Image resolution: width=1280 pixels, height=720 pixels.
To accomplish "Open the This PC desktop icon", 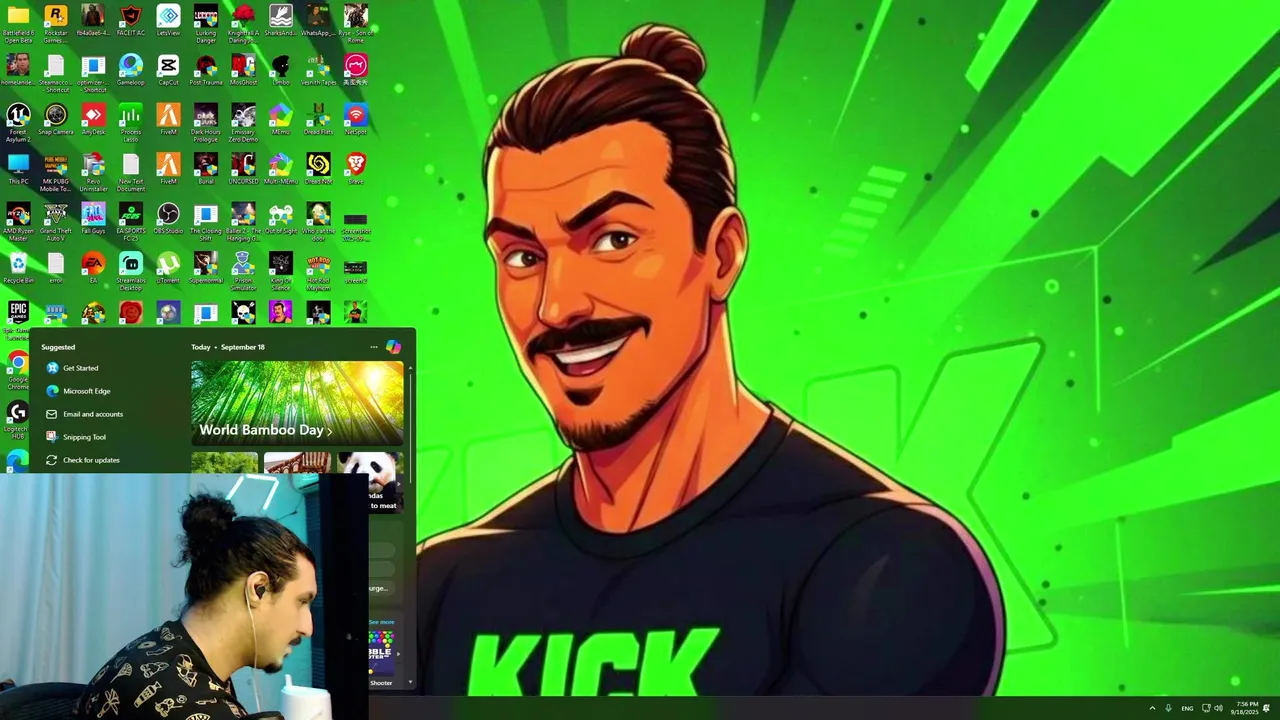I will point(18,170).
